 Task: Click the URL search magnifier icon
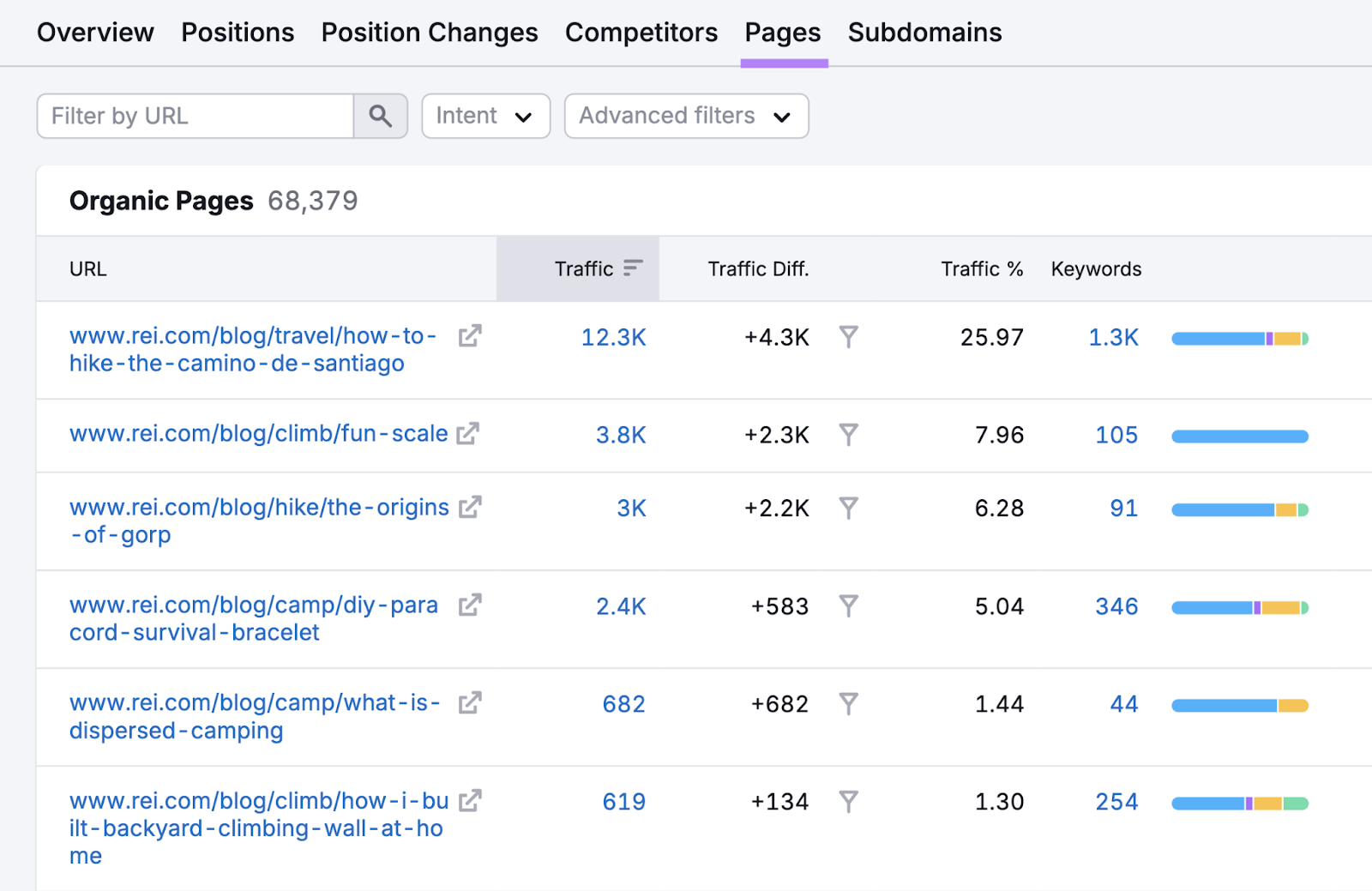point(380,116)
